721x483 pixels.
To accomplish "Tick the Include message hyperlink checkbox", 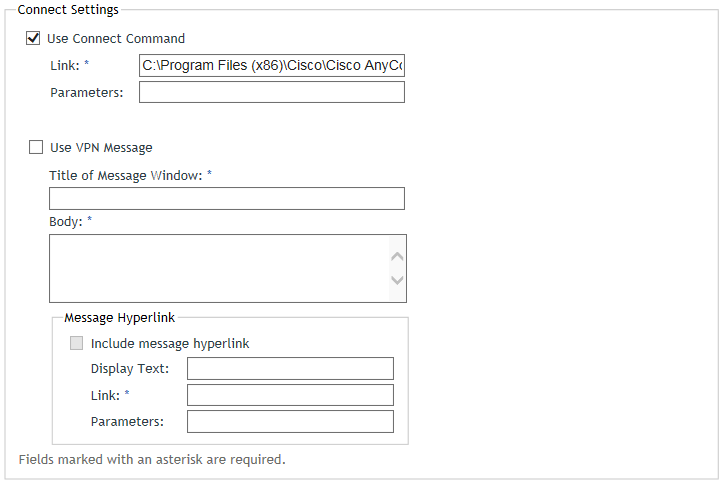I will 76,343.
